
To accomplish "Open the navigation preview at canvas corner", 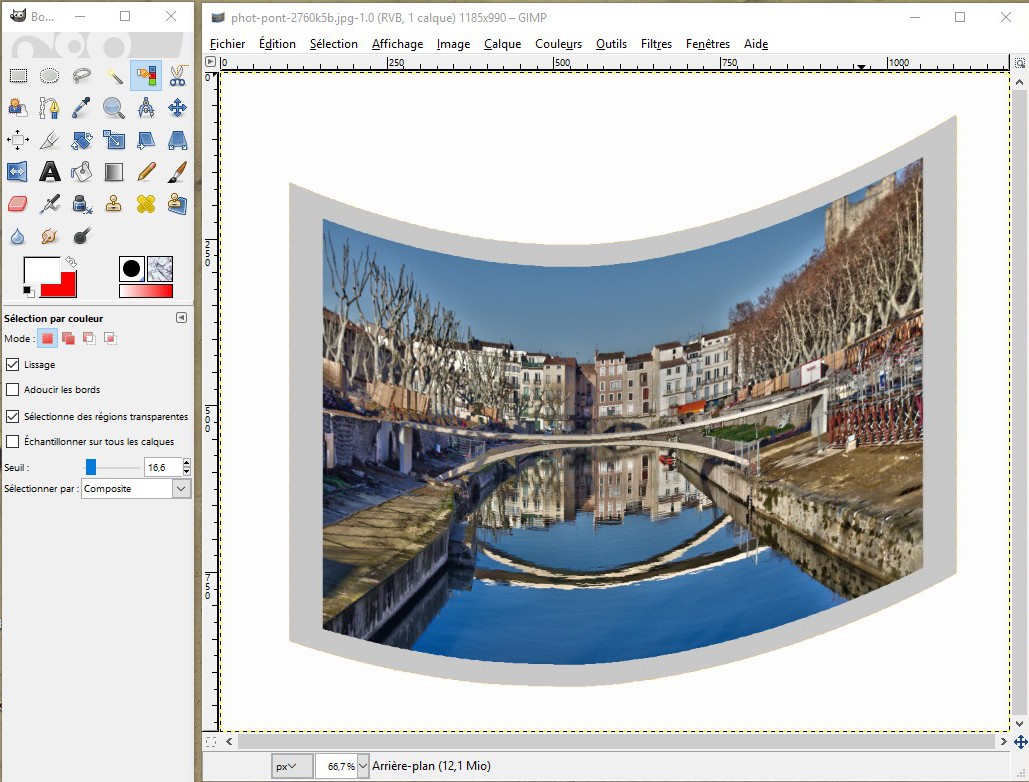I will click(1020, 742).
